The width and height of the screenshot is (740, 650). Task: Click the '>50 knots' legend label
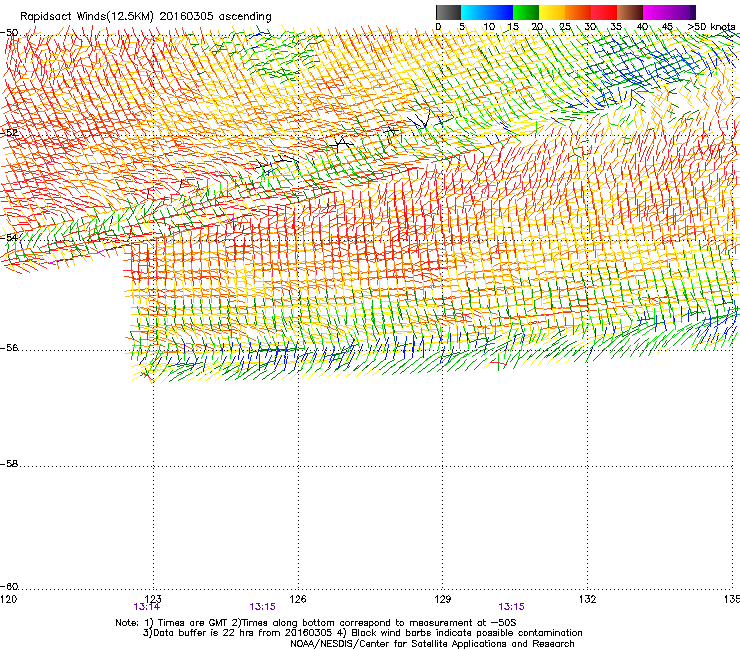click(711, 27)
